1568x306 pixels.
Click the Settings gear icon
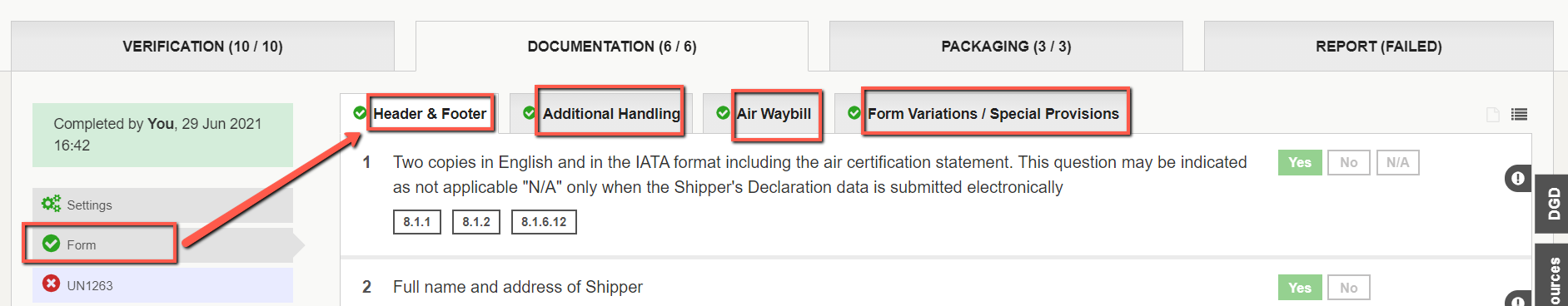tap(51, 204)
